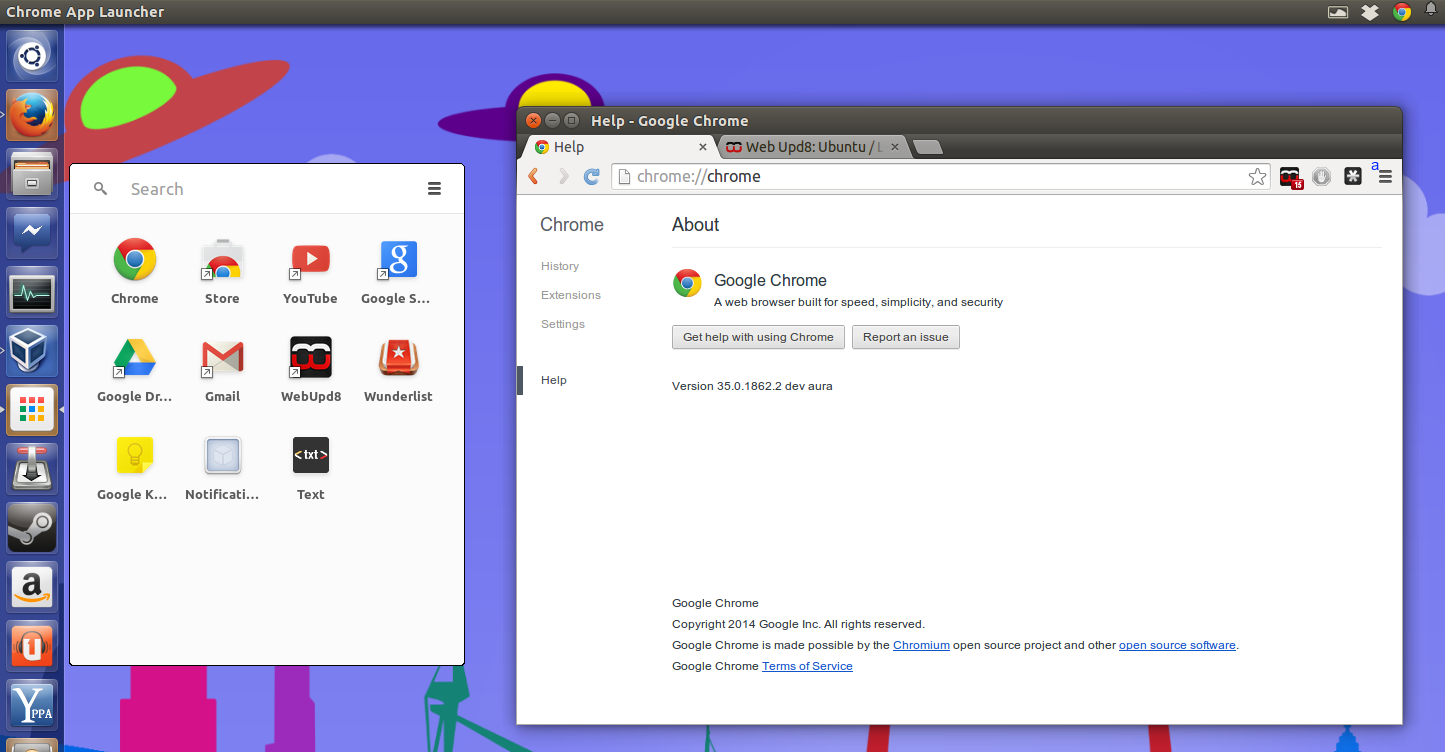Open the Chromium project link

[921, 645]
